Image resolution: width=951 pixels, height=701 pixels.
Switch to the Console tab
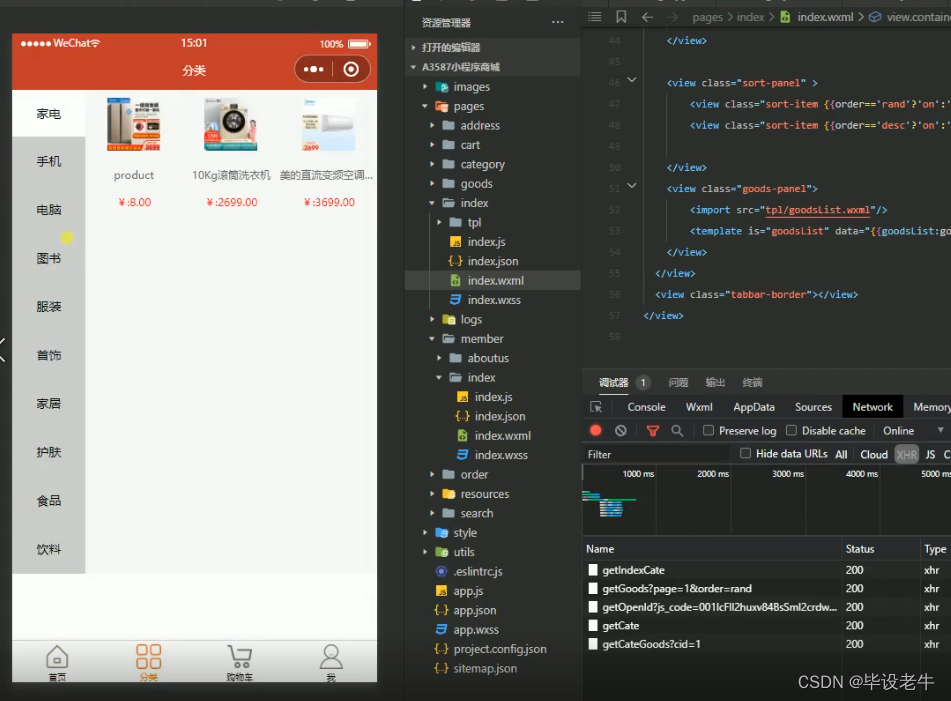[646, 407]
